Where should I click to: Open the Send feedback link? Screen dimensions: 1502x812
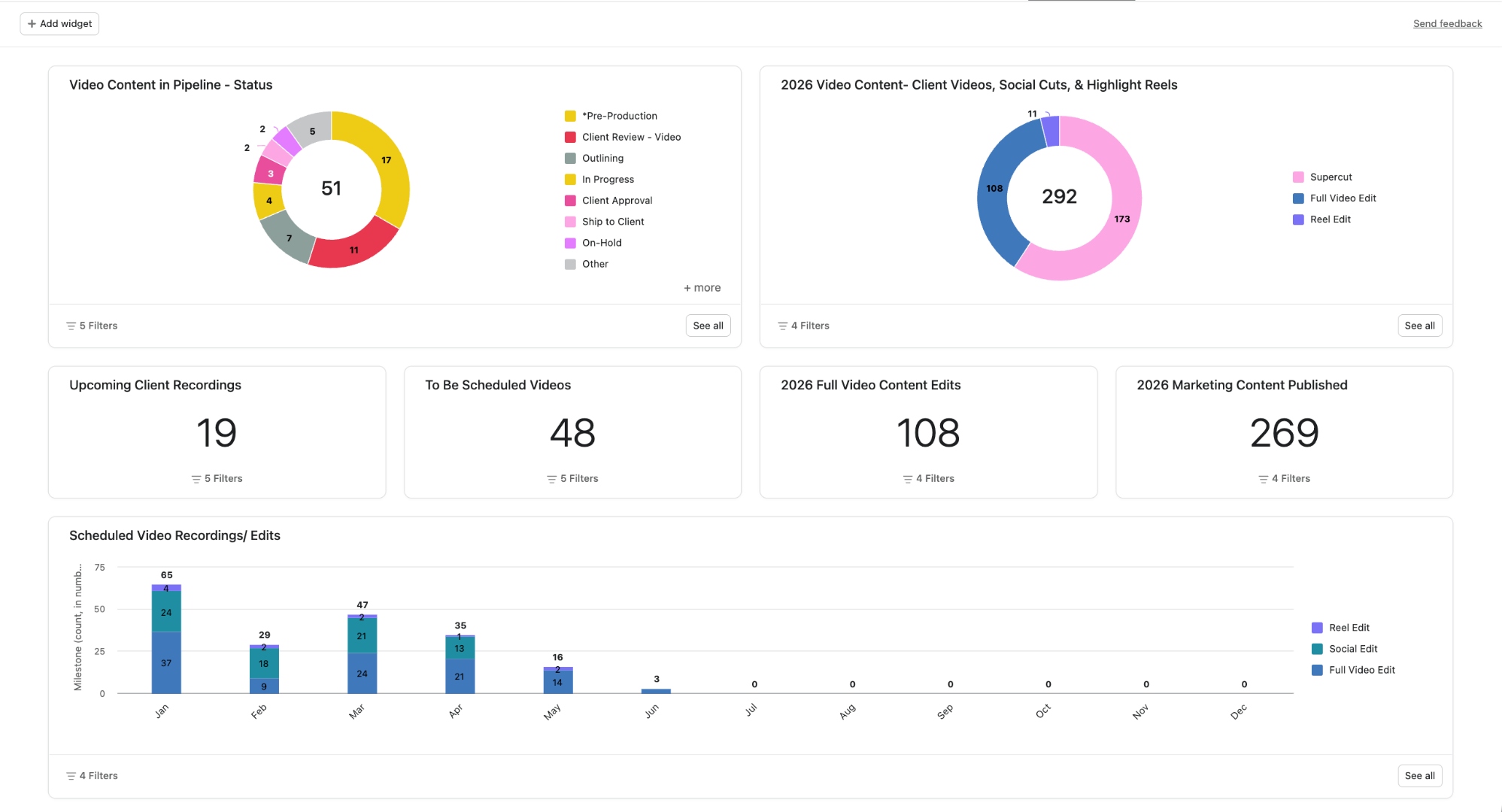[x=1446, y=23]
